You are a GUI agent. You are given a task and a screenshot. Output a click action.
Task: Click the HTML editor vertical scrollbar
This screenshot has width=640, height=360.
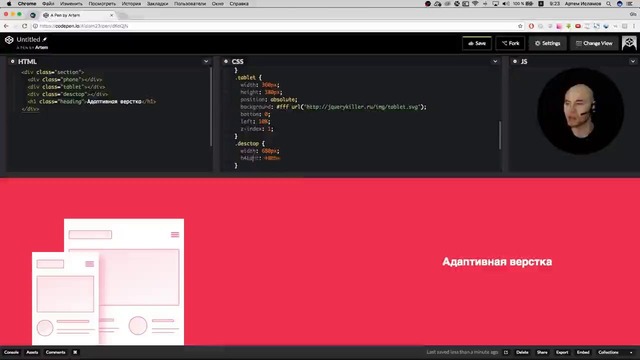tap(211, 107)
